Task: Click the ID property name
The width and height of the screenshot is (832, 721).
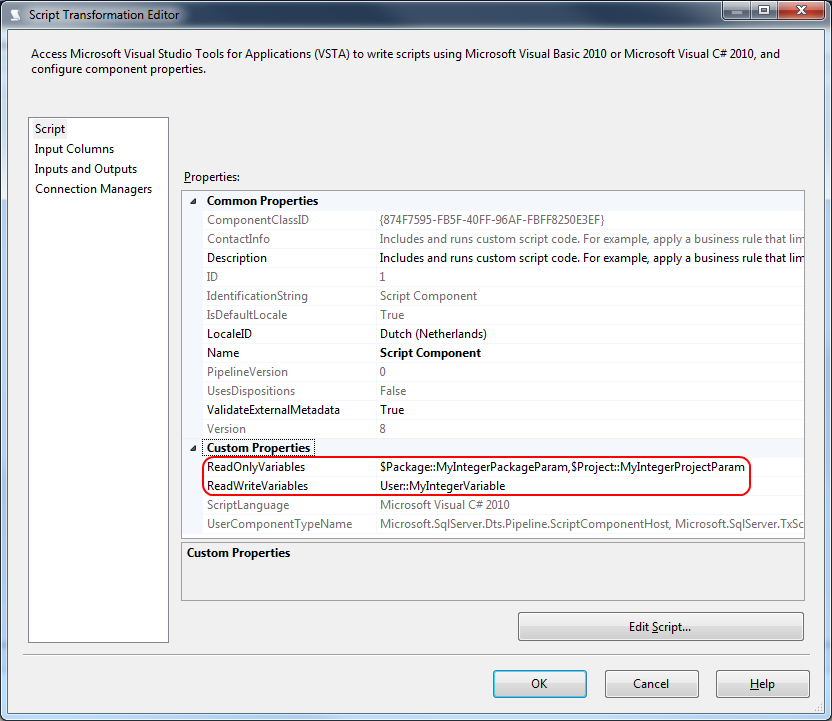Action: coord(212,277)
